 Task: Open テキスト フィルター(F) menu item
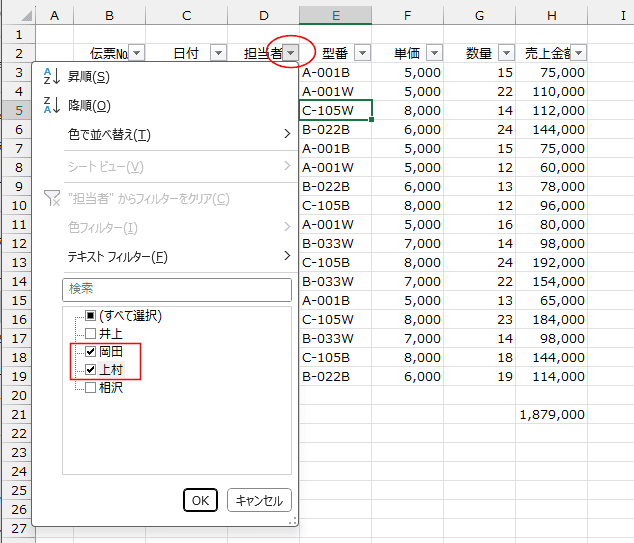tap(165, 256)
